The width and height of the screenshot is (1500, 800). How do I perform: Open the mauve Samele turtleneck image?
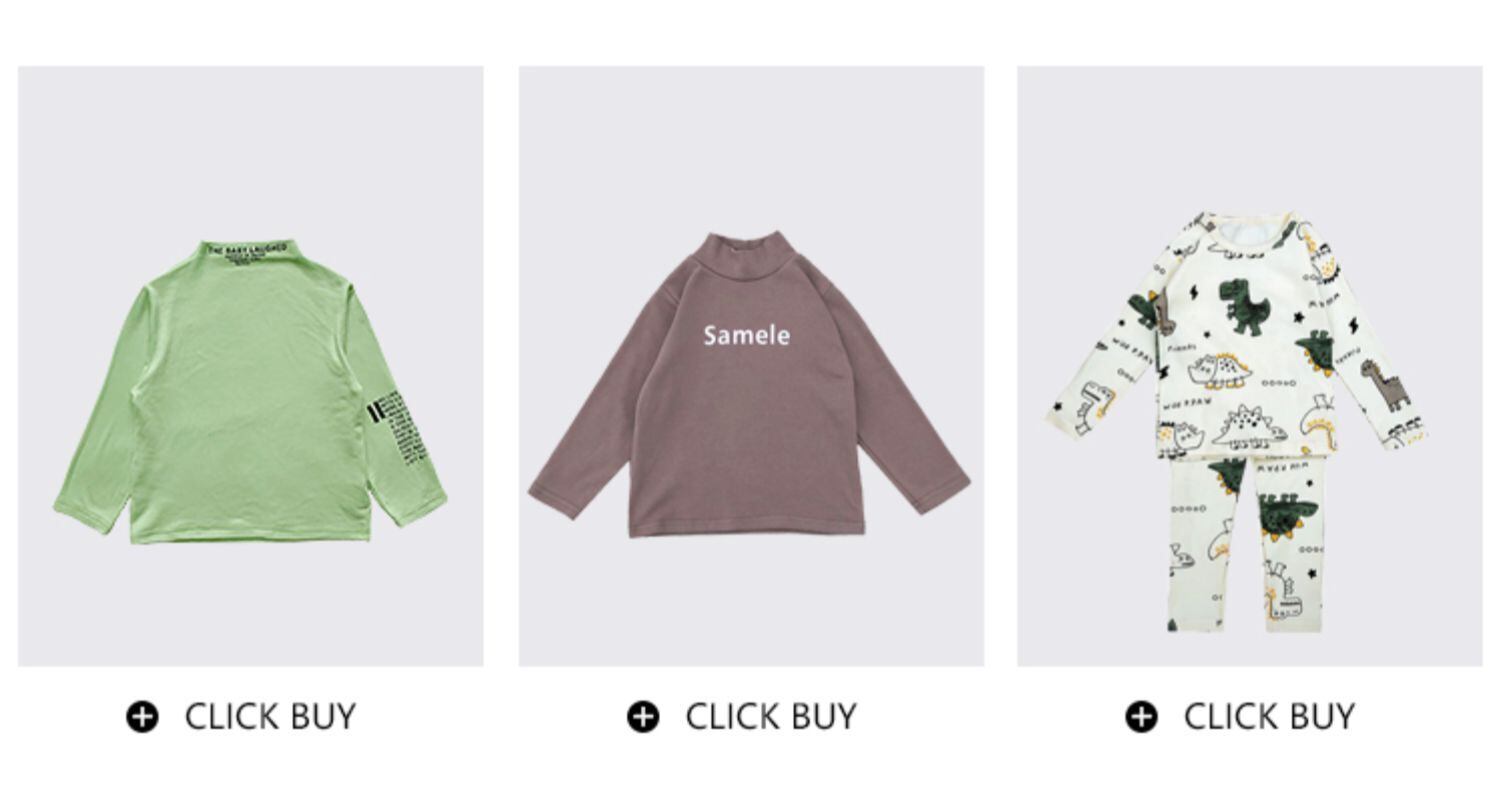point(749,385)
